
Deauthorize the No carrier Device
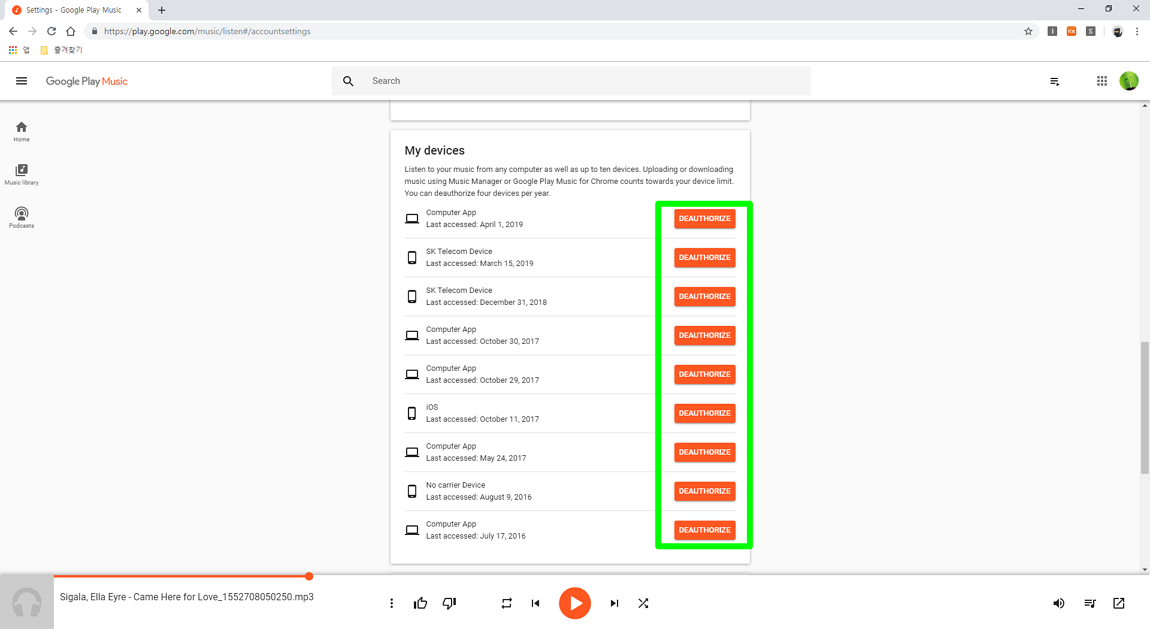coord(704,490)
